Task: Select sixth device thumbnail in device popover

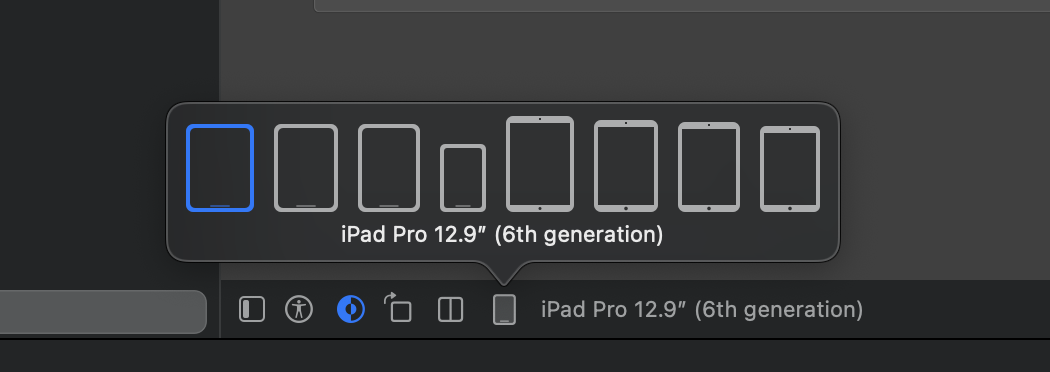Action: point(625,166)
